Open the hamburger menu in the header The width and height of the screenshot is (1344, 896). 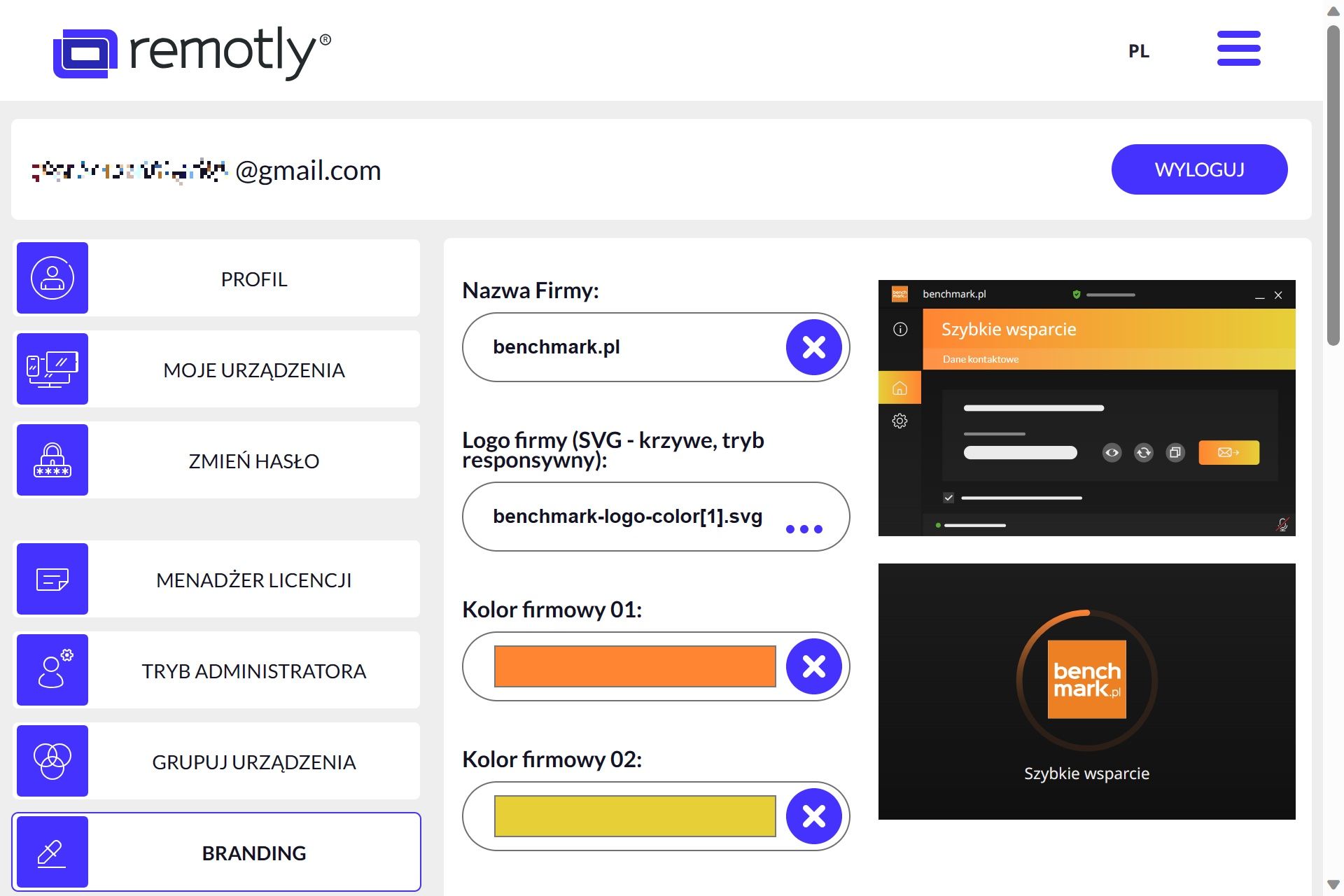click(x=1238, y=48)
